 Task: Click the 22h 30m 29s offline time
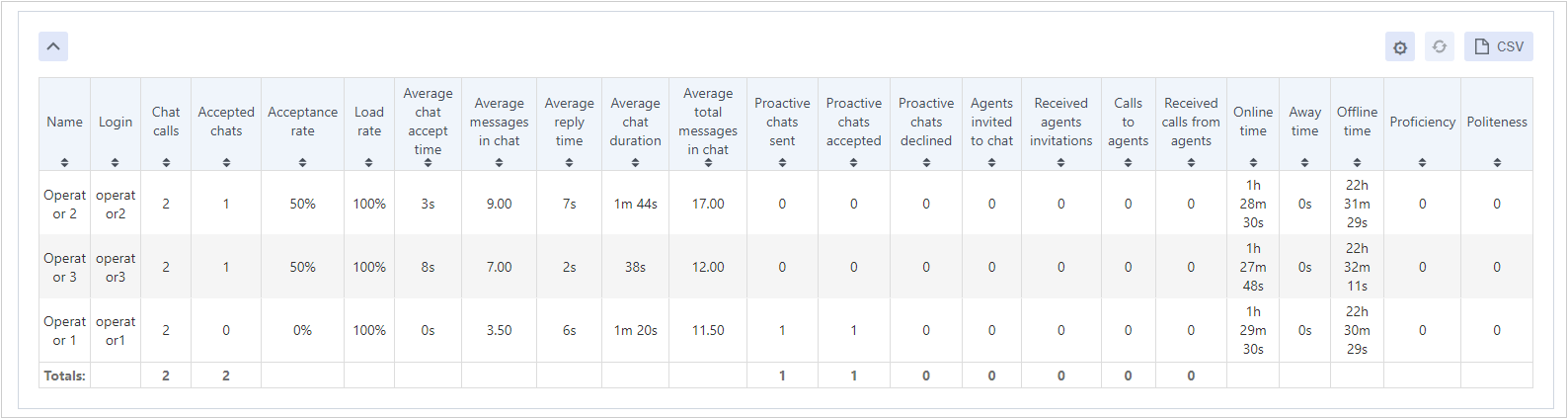1357,330
